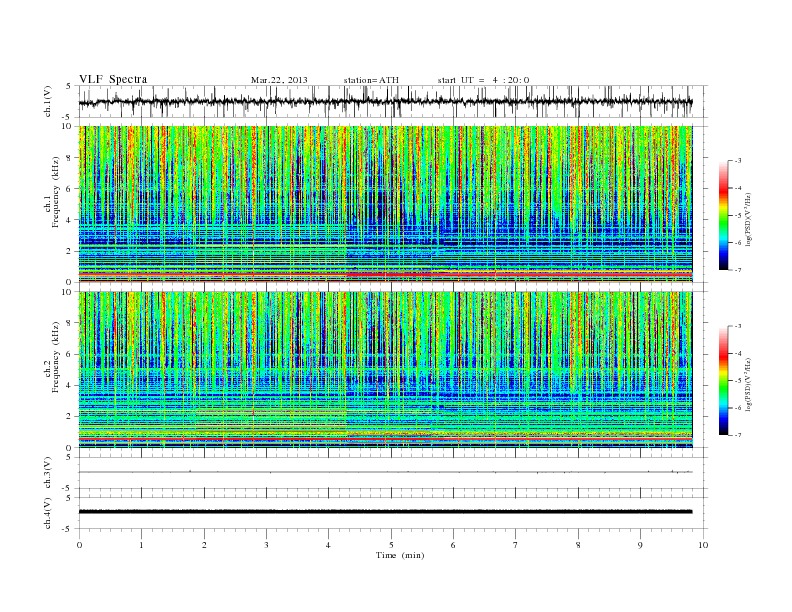Click the time axis tick label "9"
Image resolution: width=792 pixels, height=612 pixels.
(x=640, y=545)
